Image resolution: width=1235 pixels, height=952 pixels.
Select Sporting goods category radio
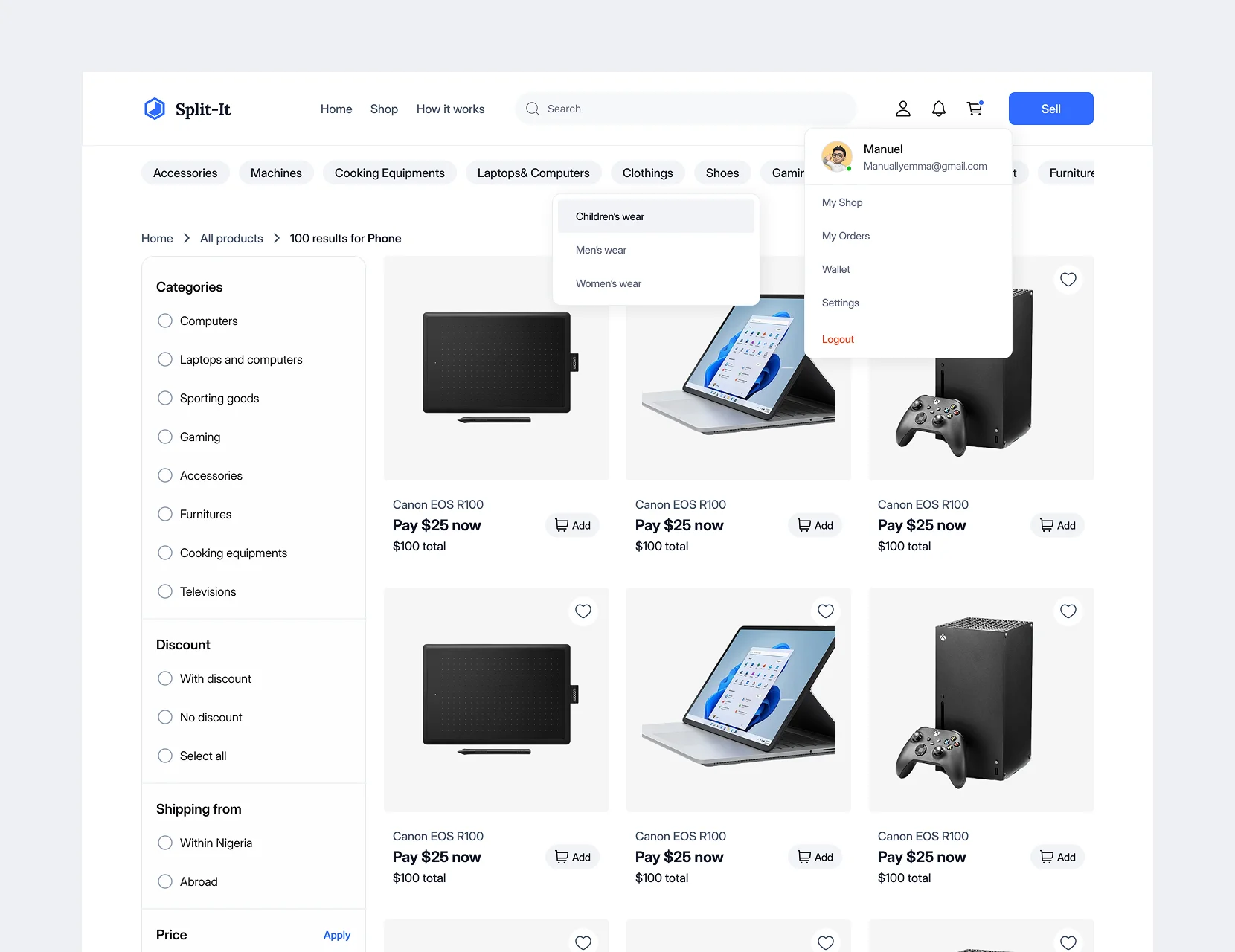(x=165, y=398)
